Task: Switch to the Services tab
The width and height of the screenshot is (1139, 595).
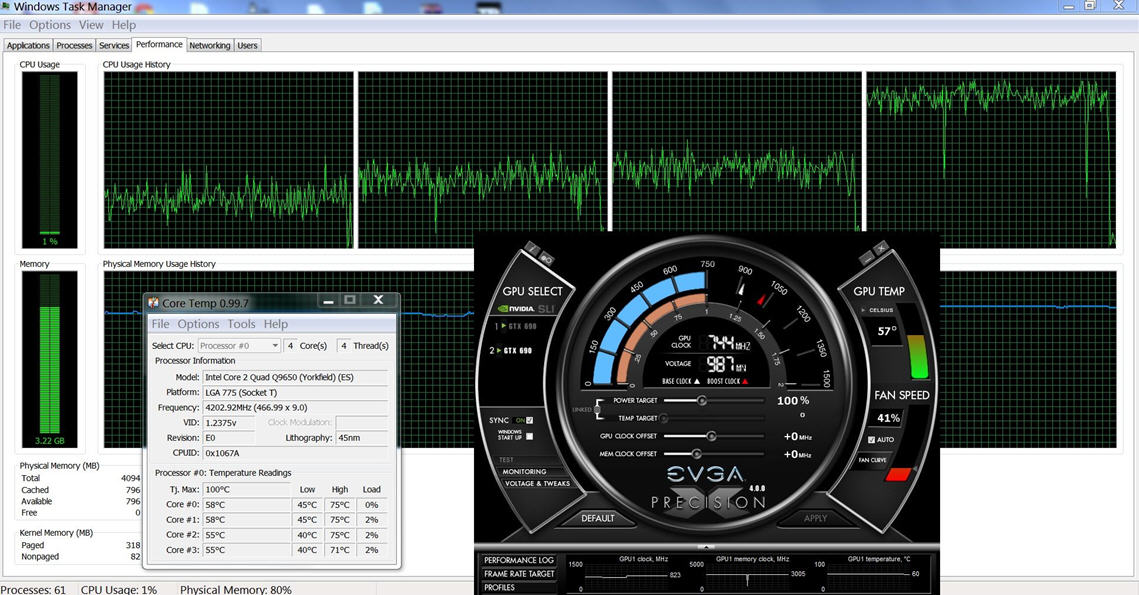Action: 114,45
